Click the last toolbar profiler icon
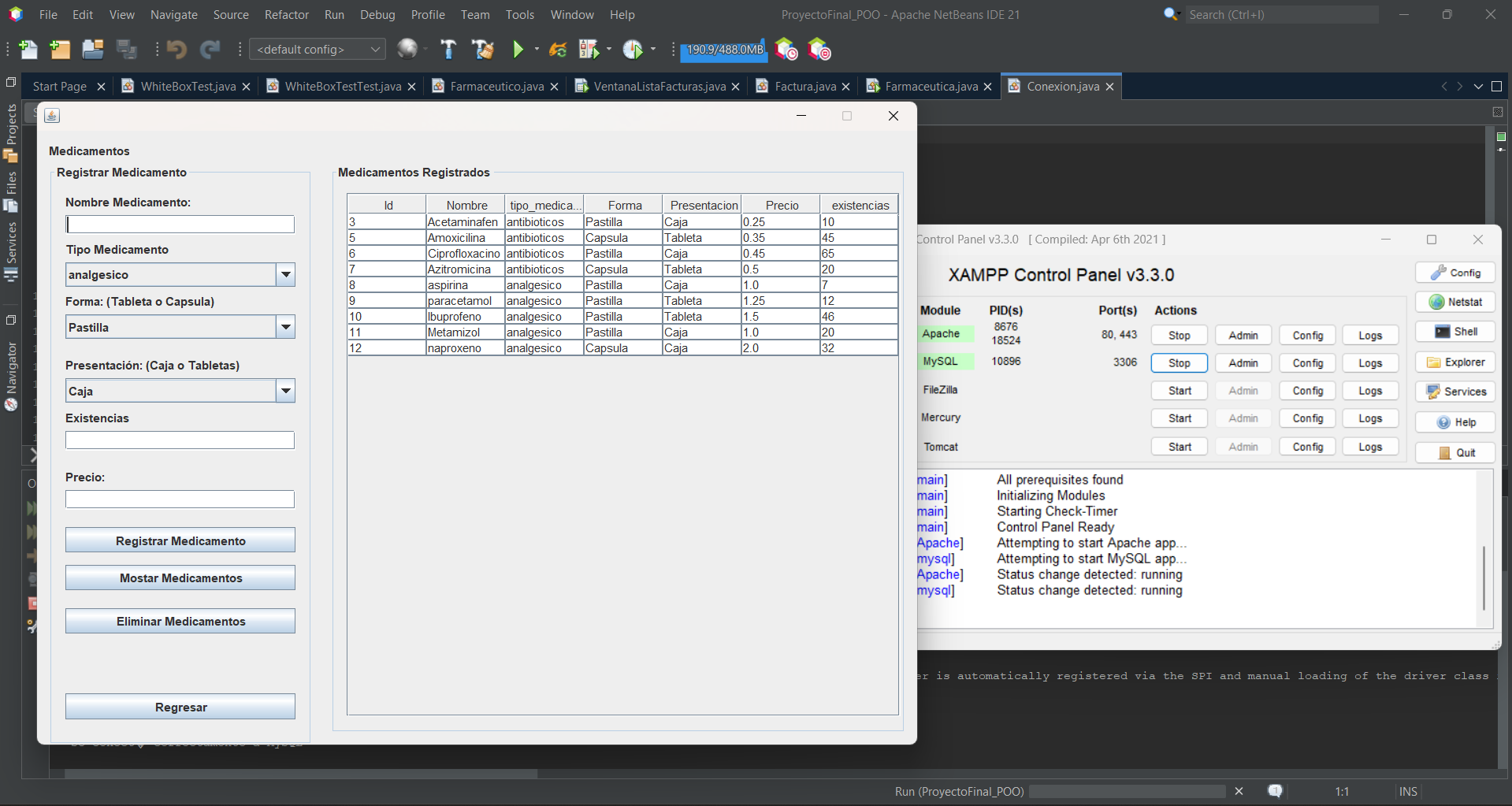The height and width of the screenshot is (806, 1512). tap(819, 50)
